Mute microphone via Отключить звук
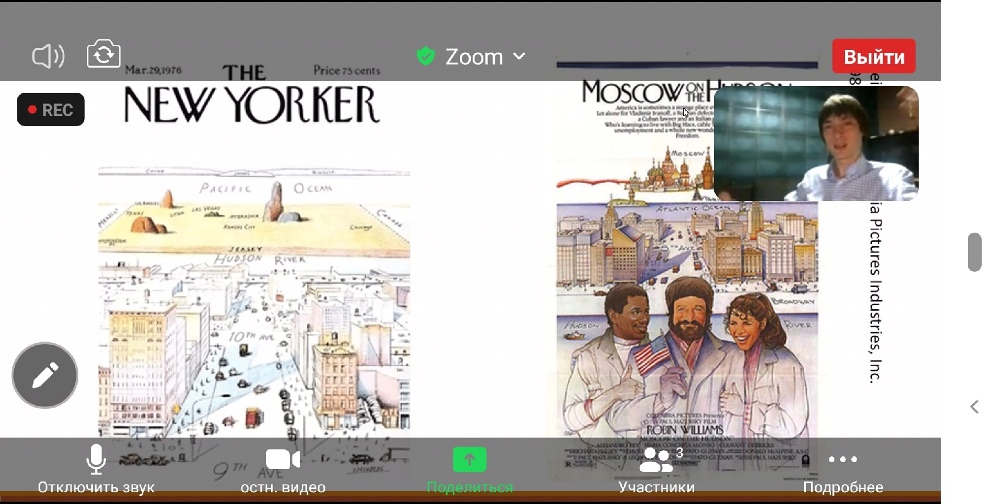 pyautogui.click(x=96, y=469)
